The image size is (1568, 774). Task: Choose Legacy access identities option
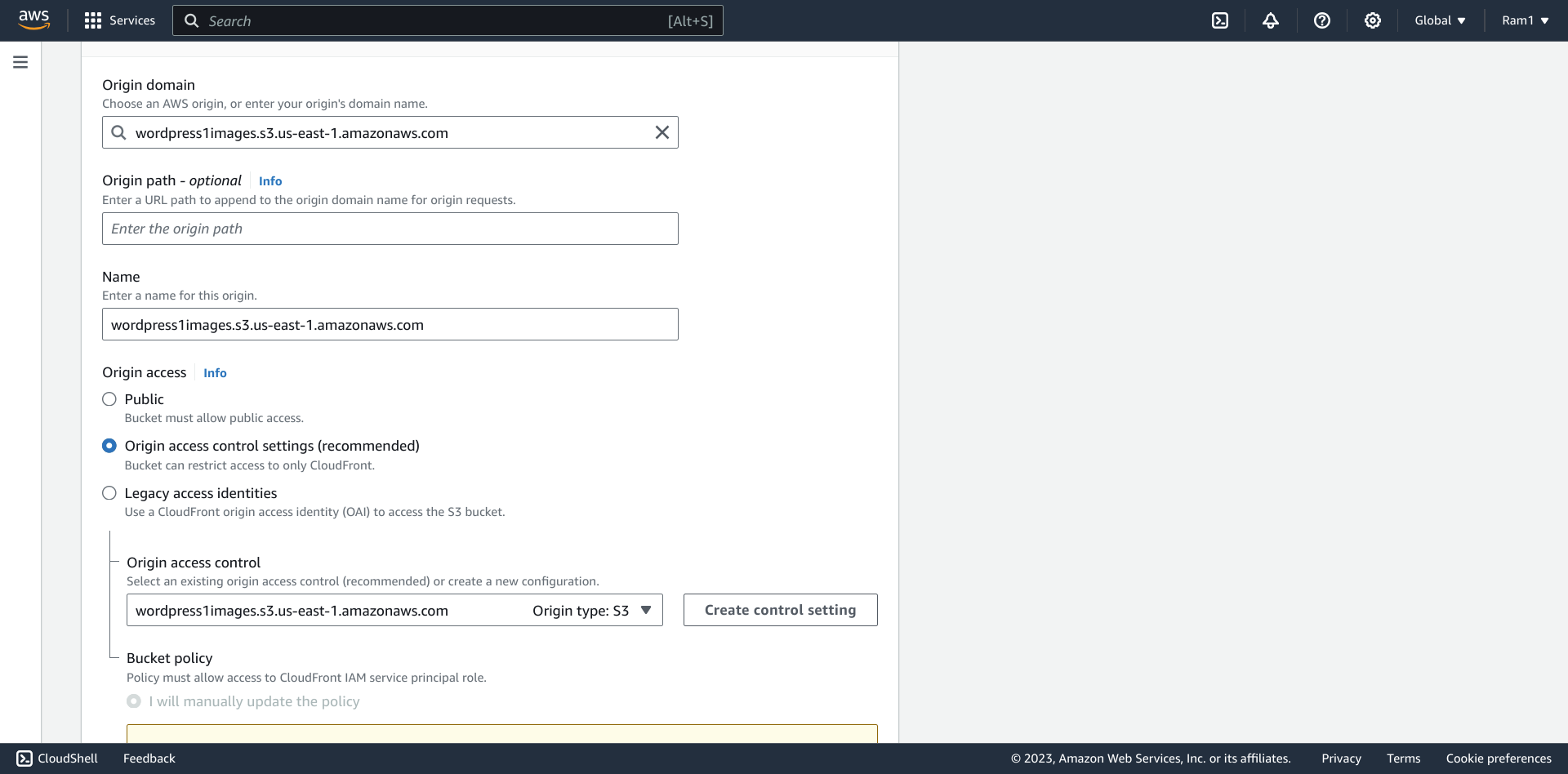click(x=109, y=493)
